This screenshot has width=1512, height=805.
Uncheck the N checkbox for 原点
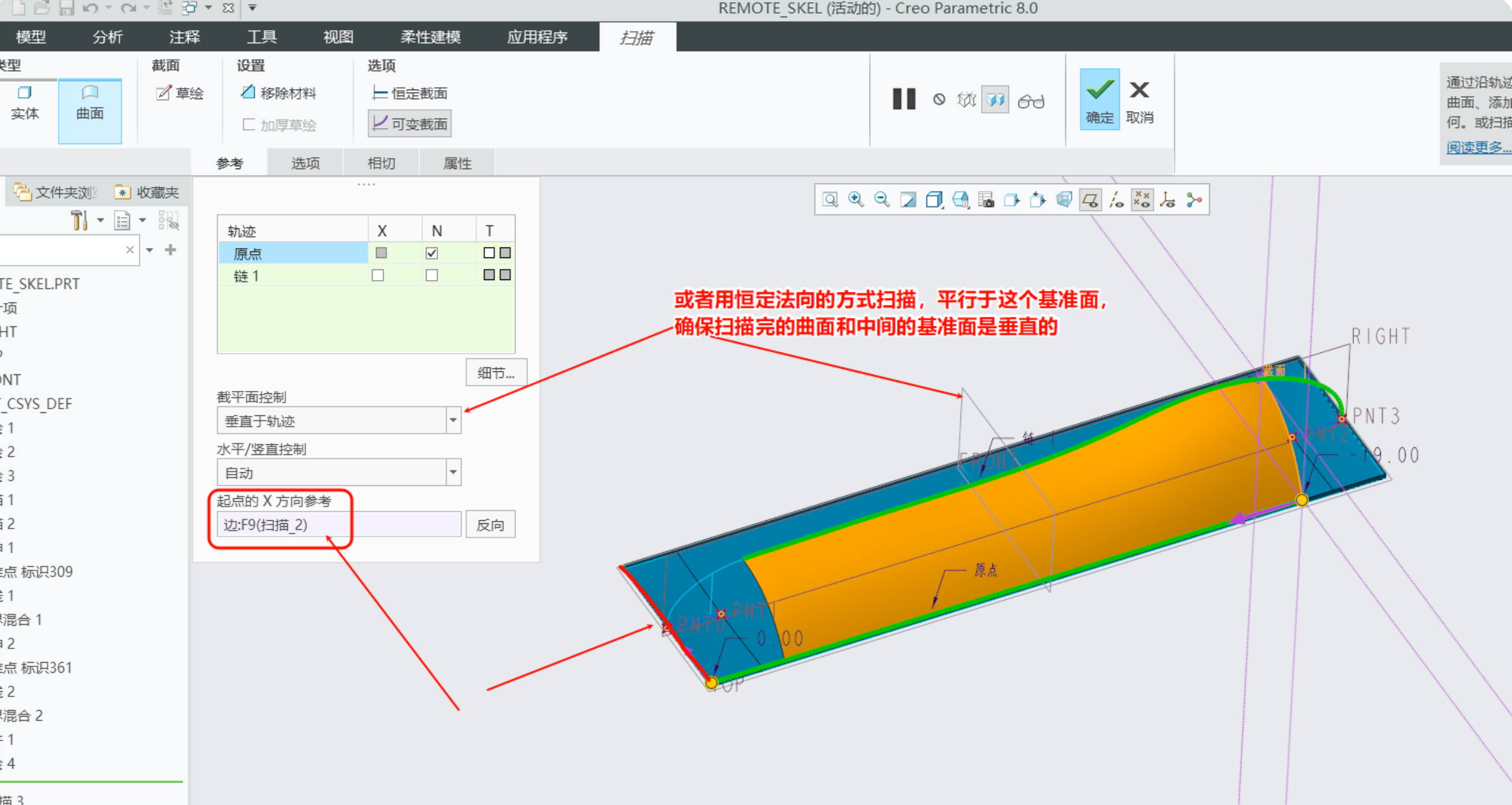432,253
